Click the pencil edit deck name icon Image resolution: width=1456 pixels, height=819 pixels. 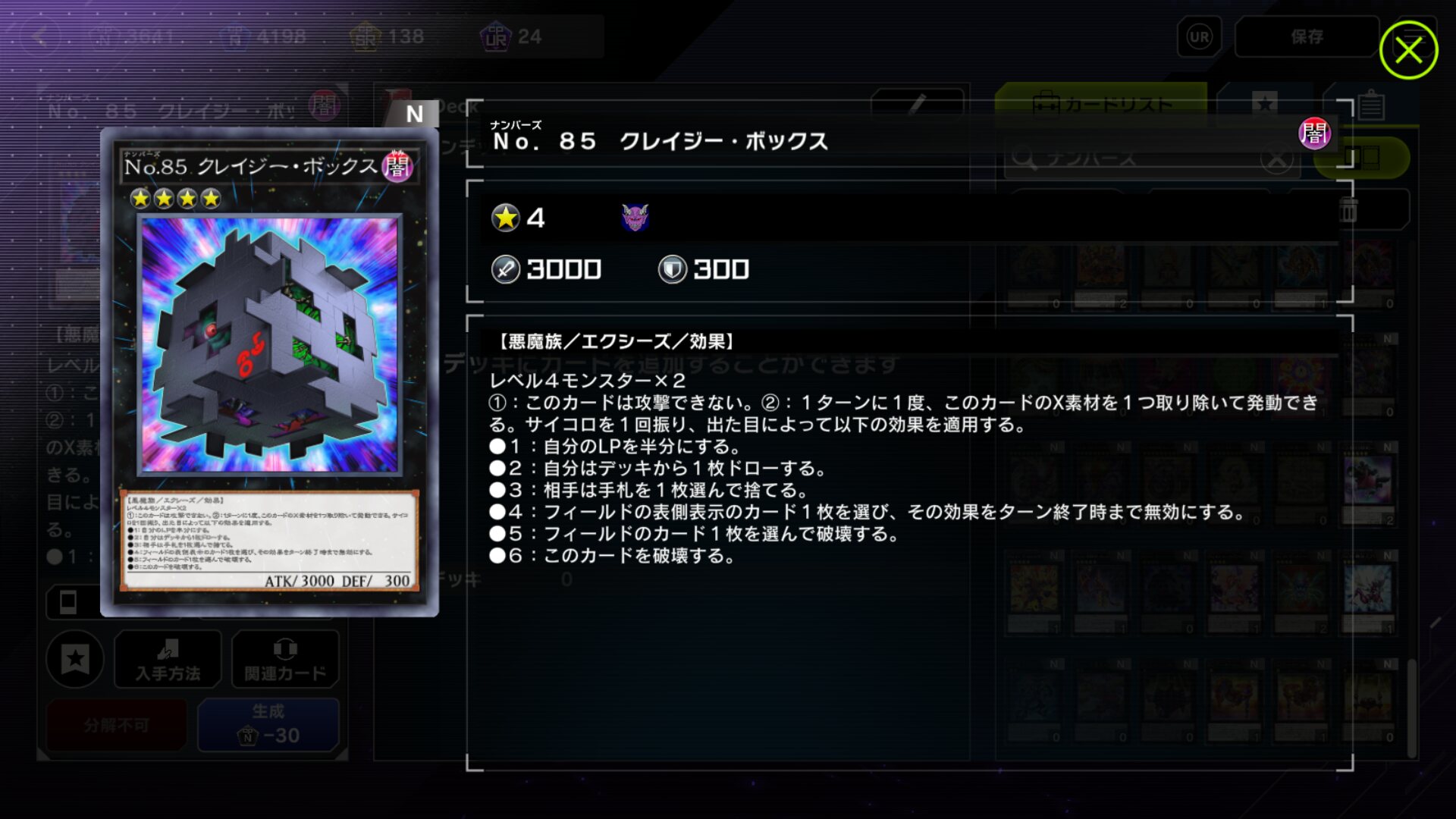917,104
